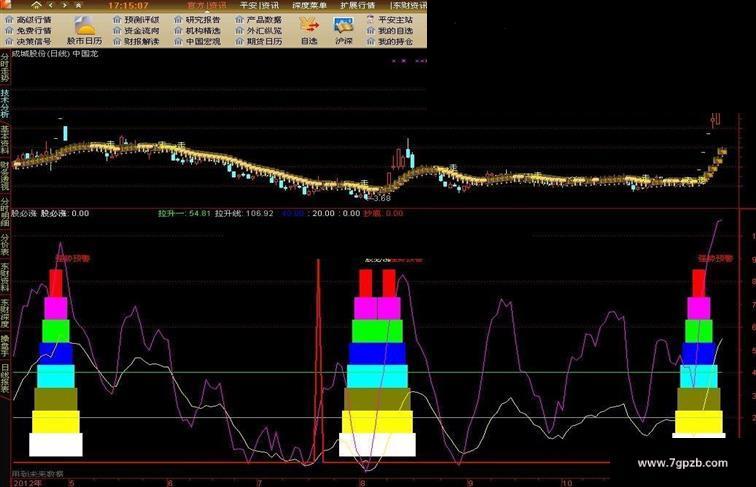Open the 平安资讯 tab
Viewport: 756px width, 487px height.
click(259, 6)
